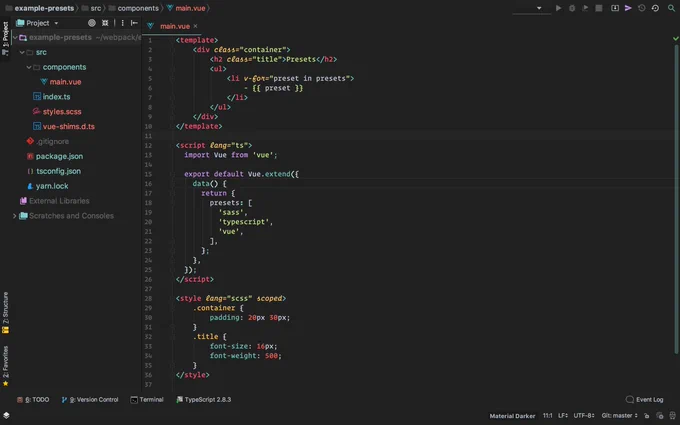680x425 pixels.
Task: Select styles.scss in project tree
Action: [62, 111]
